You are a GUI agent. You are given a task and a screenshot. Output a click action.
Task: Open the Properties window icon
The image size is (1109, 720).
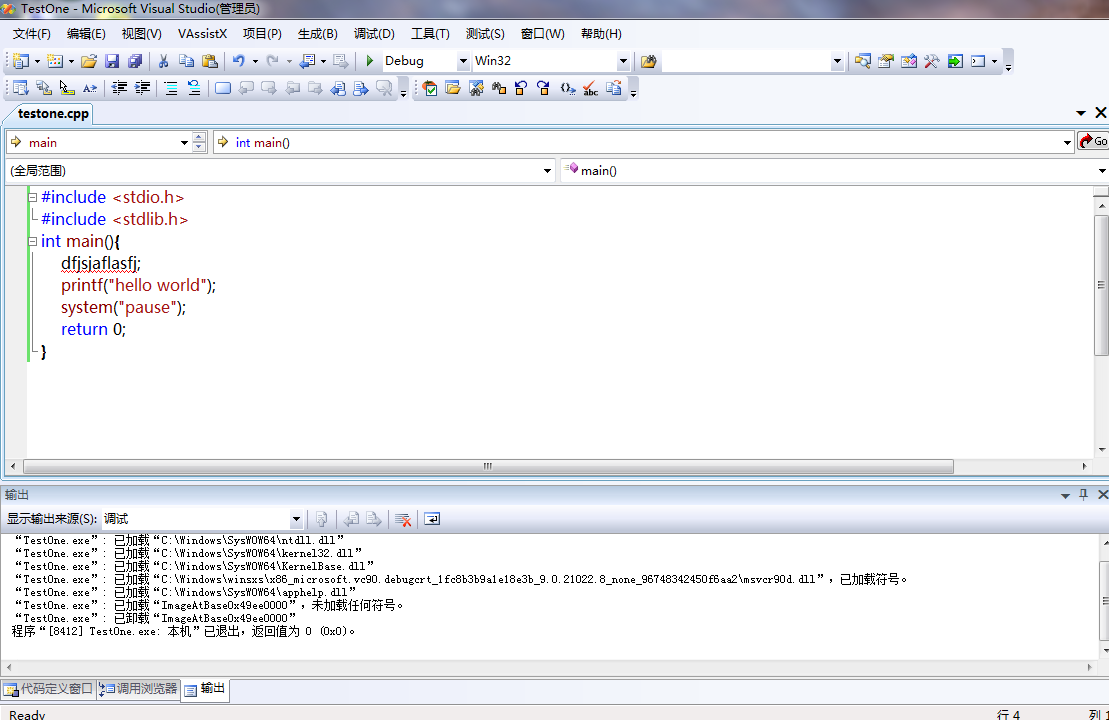tap(886, 61)
